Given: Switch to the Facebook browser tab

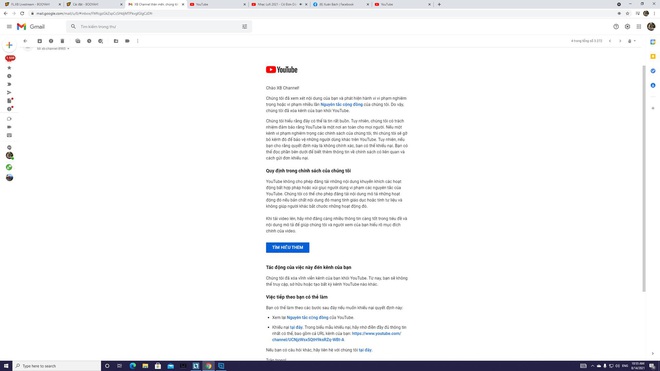Looking at the screenshot, I should pos(341,4).
